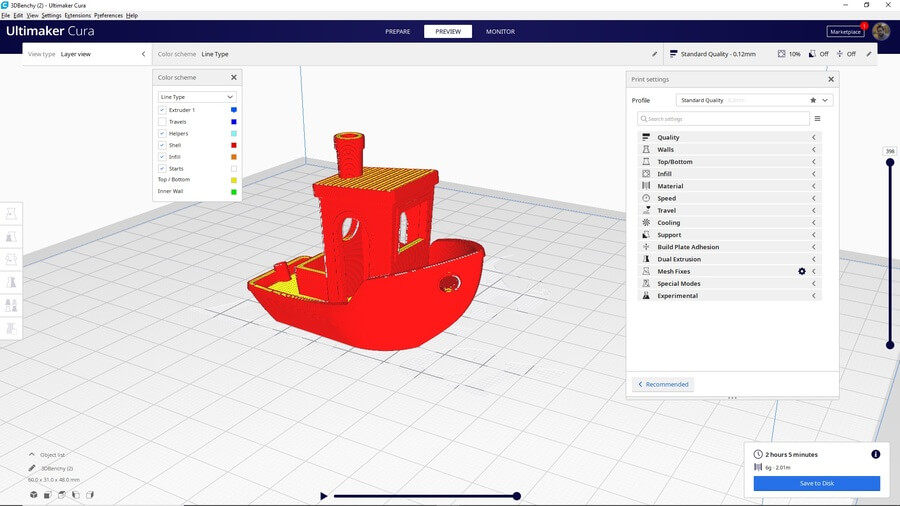This screenshot has height=506, width=900.
Task: Click in the Search settings field
Action: pos(725,119)
